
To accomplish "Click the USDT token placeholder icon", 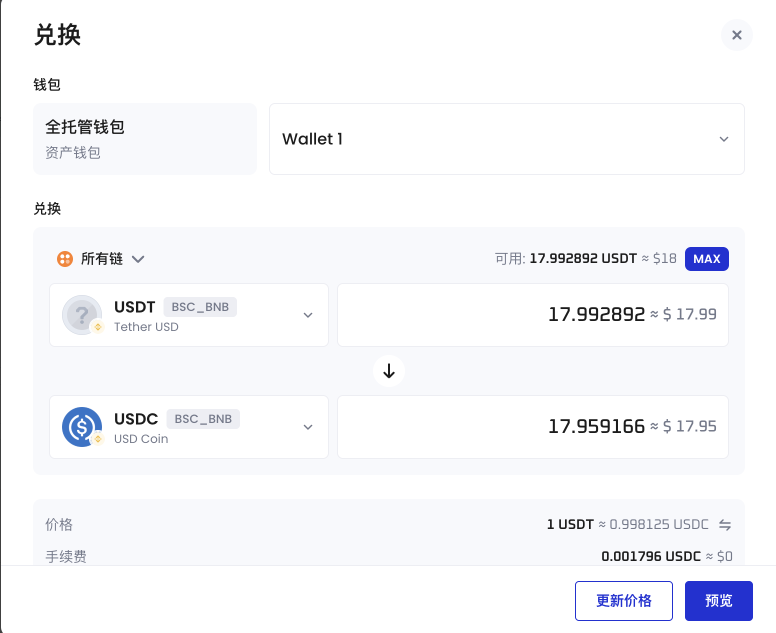I will [82, 315].
